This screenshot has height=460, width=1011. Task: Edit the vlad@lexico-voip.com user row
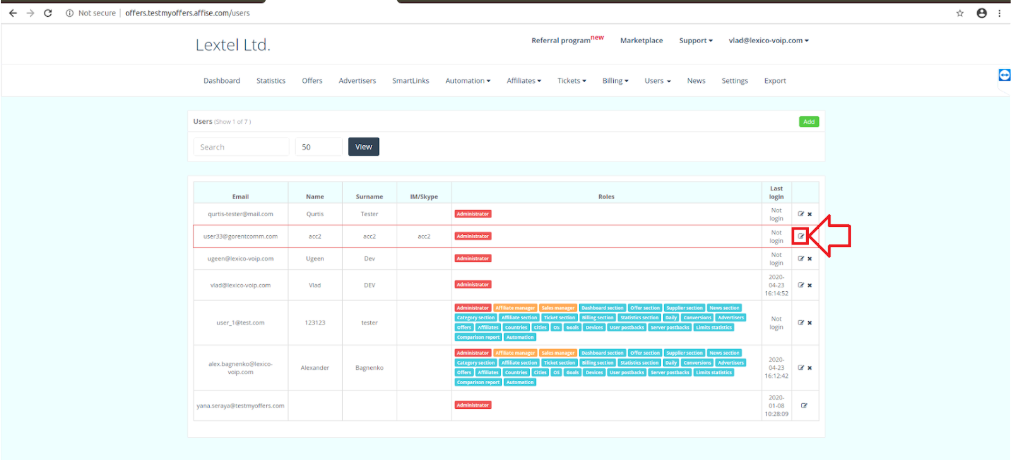click(801, 285)
